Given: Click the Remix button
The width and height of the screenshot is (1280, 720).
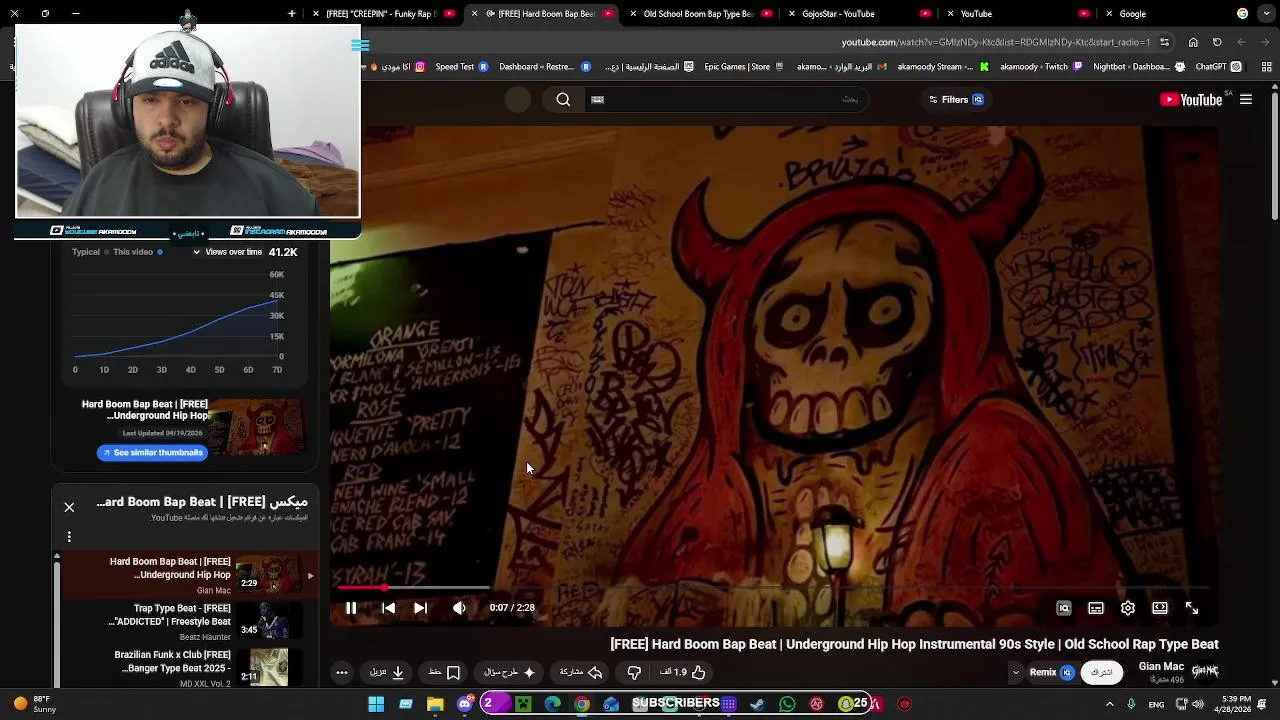Looking at the screenshot, I should pyautogui.click(x=1051, y=672).
